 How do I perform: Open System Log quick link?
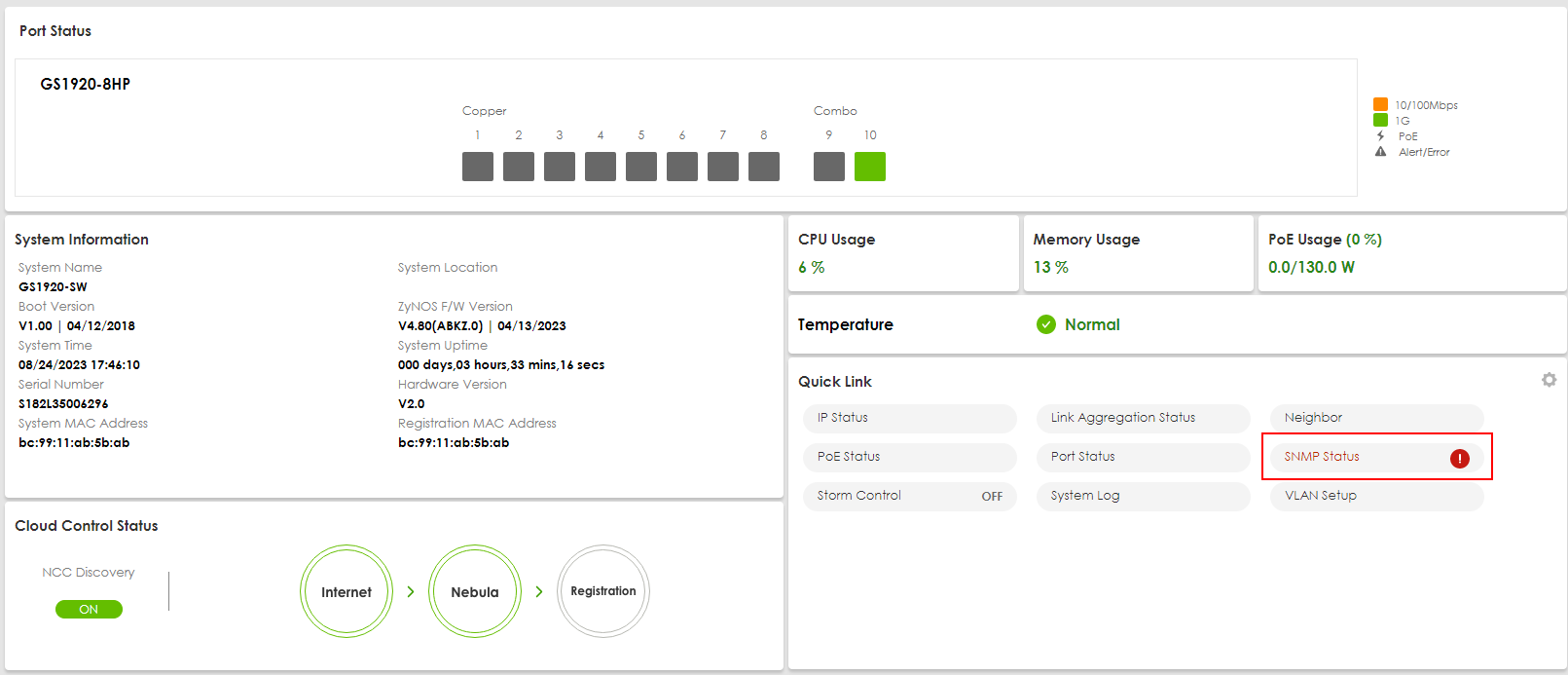pyautogui.click(x=1143, y=496)
